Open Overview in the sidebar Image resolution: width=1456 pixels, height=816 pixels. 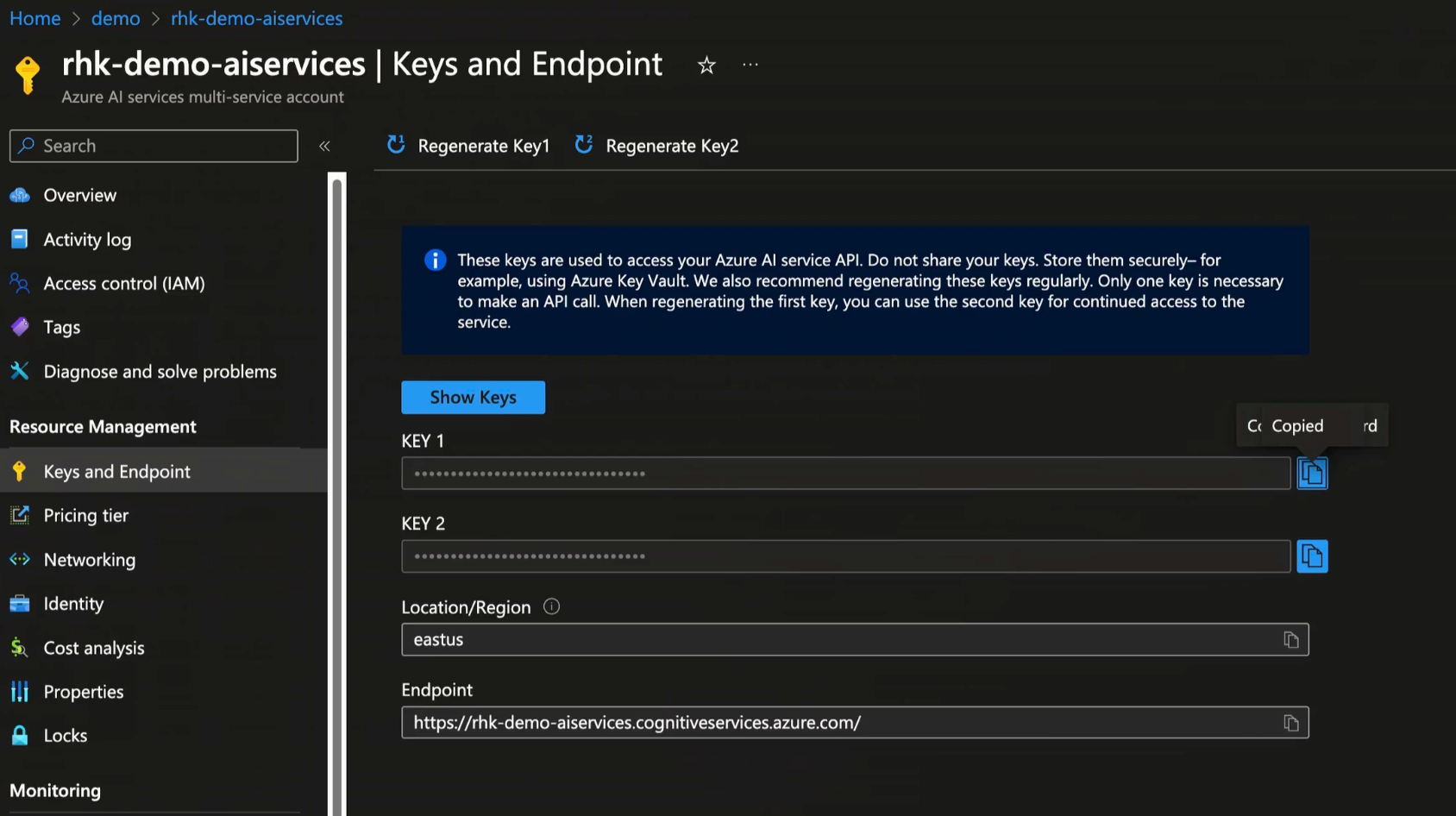(79, 196)
